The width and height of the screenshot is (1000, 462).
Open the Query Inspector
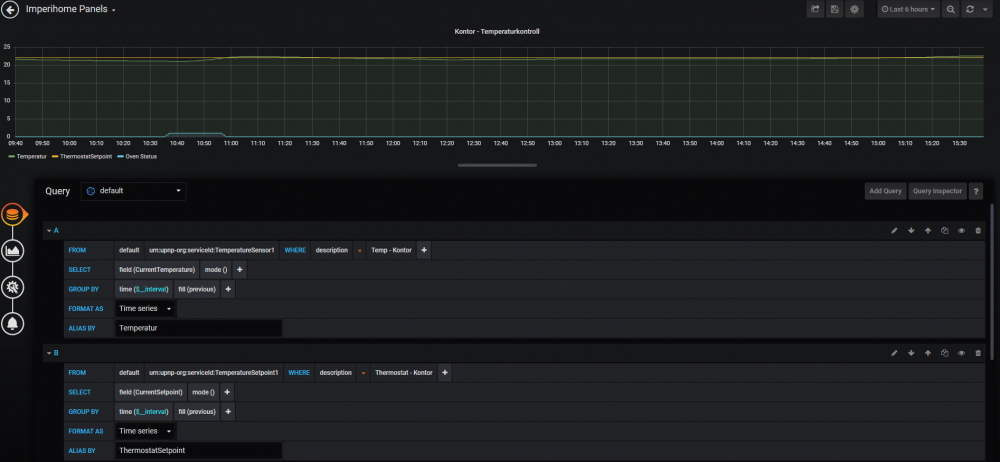click(x=936, y=190)
